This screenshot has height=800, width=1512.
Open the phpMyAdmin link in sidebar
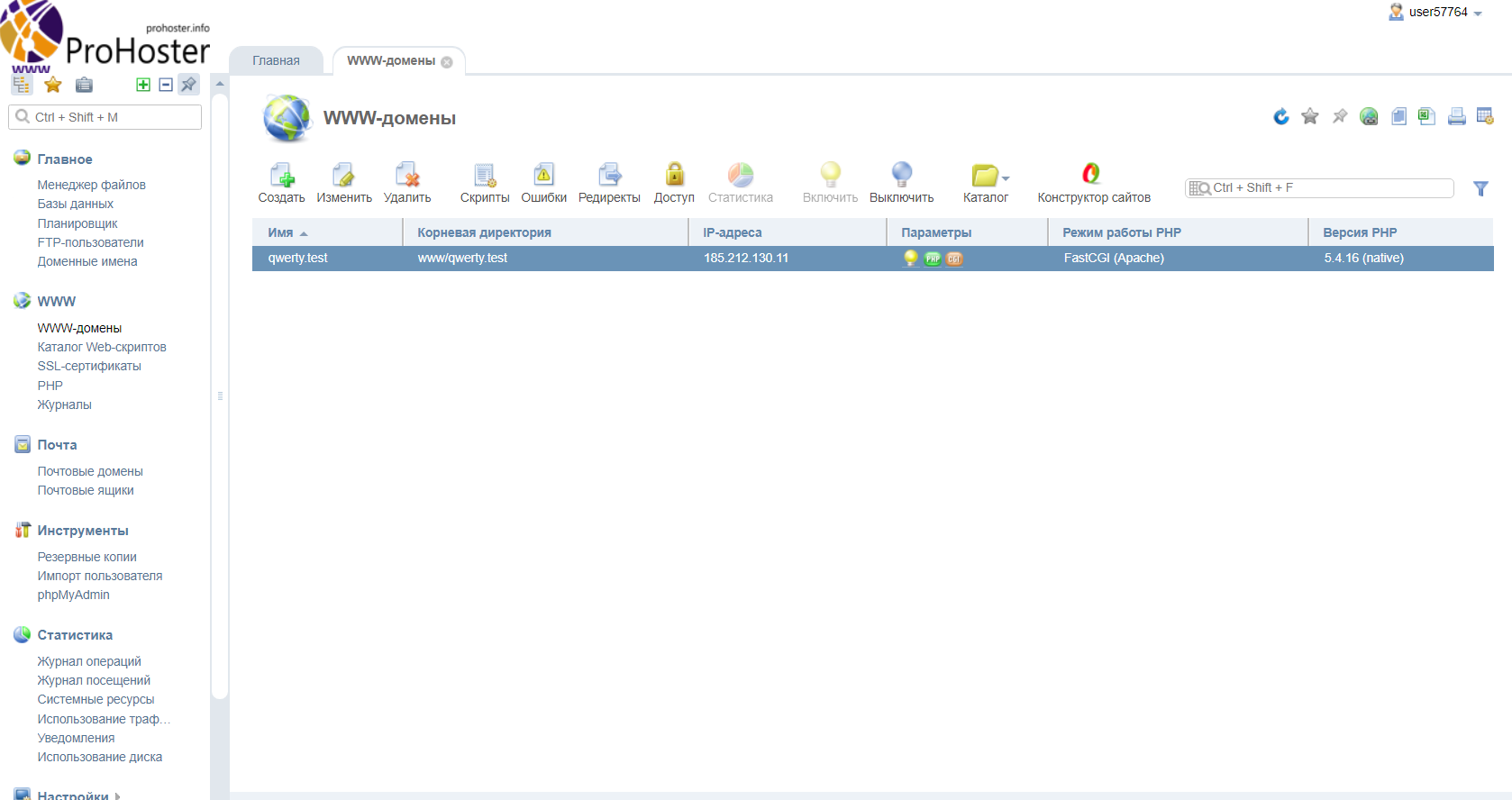pyautogui.click(x=73, y=595)
